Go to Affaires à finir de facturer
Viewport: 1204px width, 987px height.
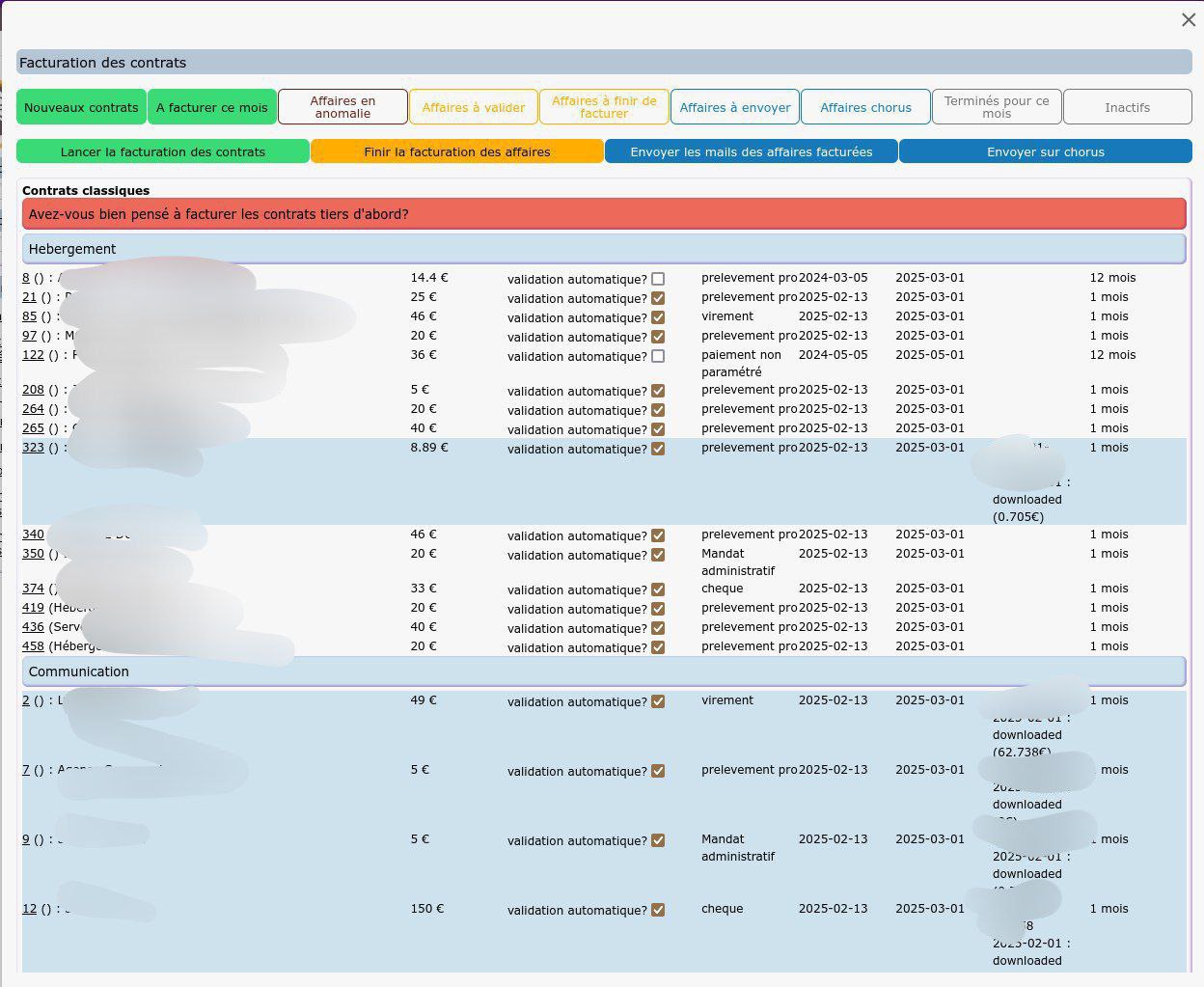tap(604, 107)
